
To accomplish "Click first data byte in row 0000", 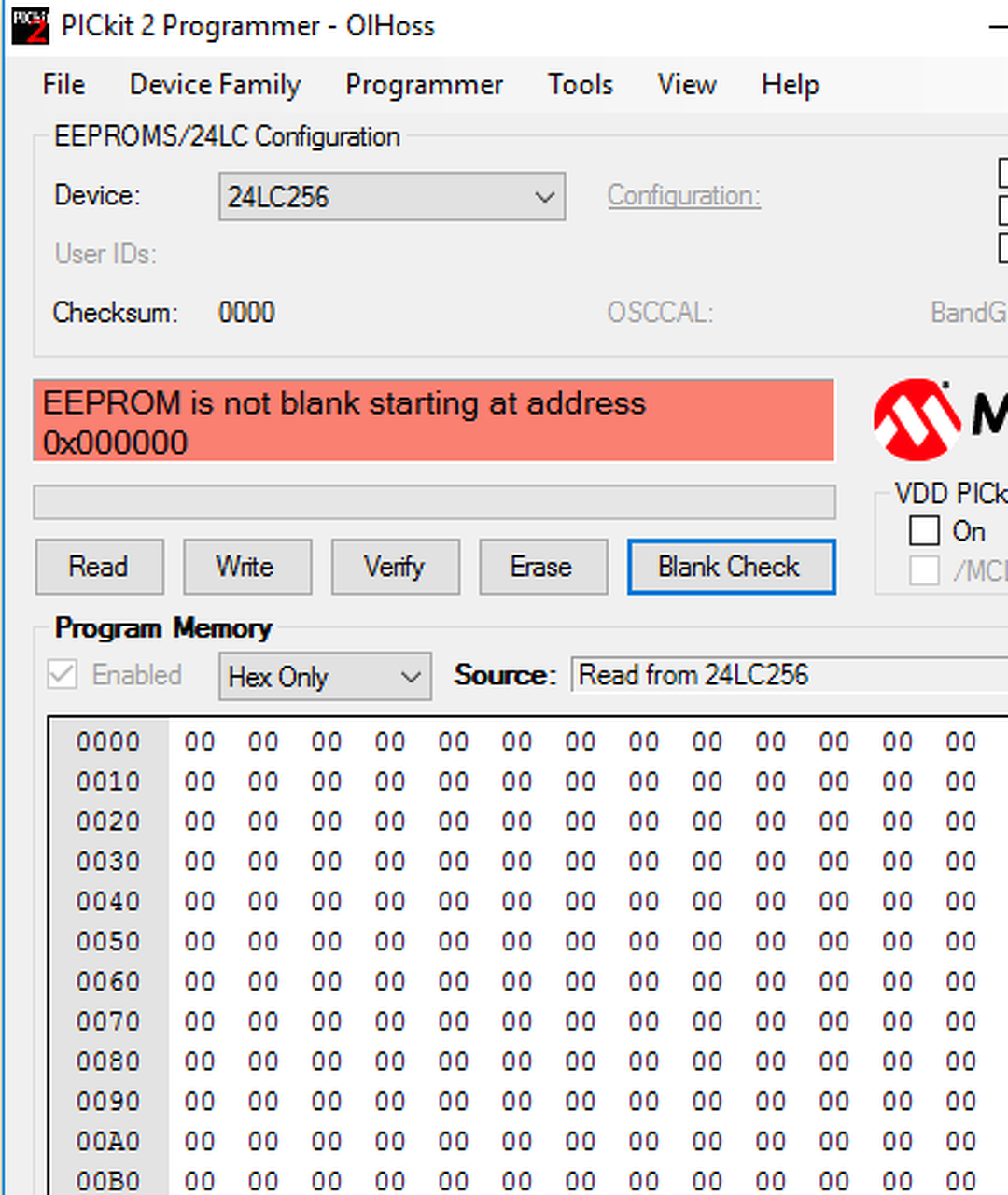I will [x=200, y=741].
